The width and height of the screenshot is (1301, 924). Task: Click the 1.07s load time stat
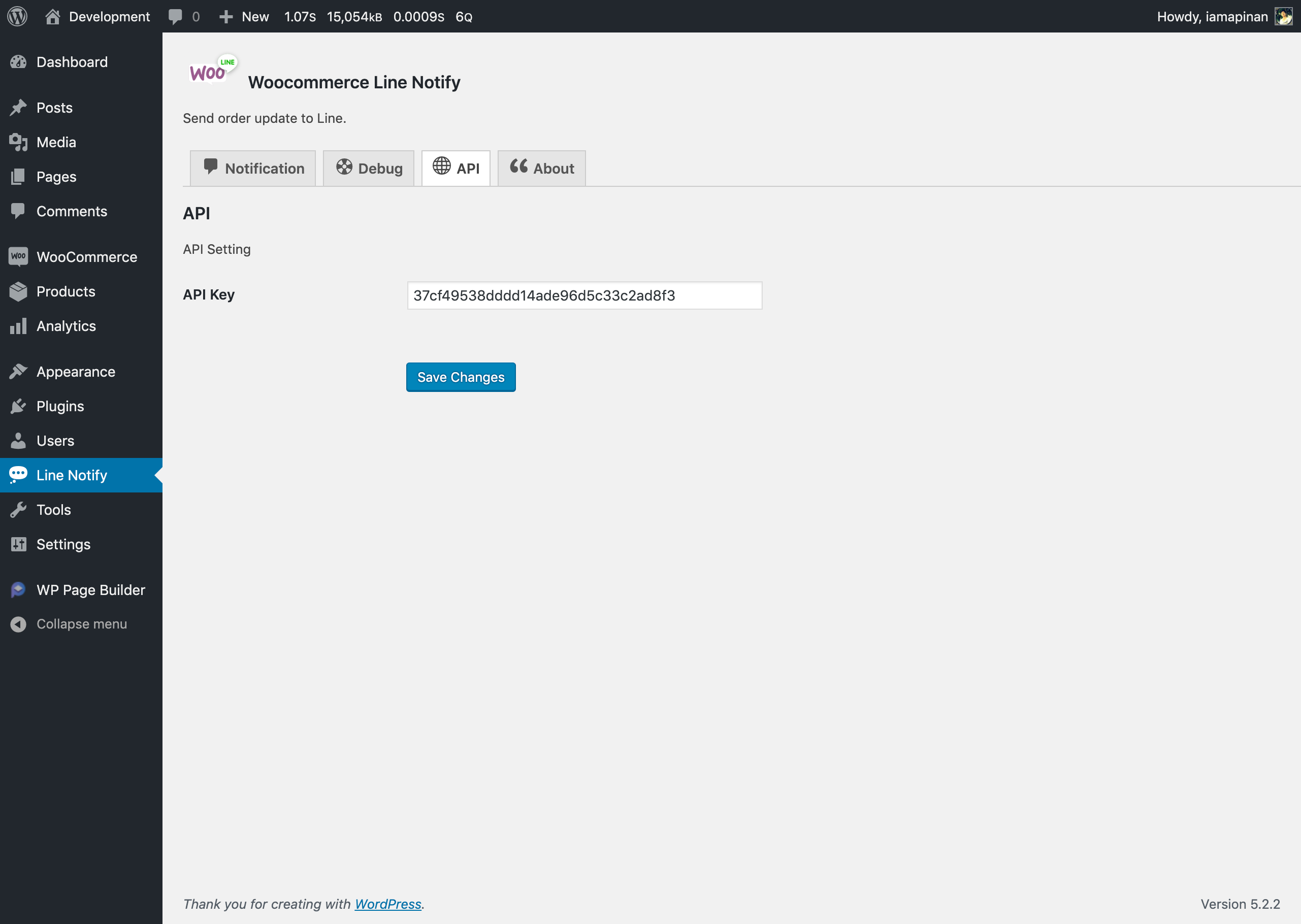(300, 16)
